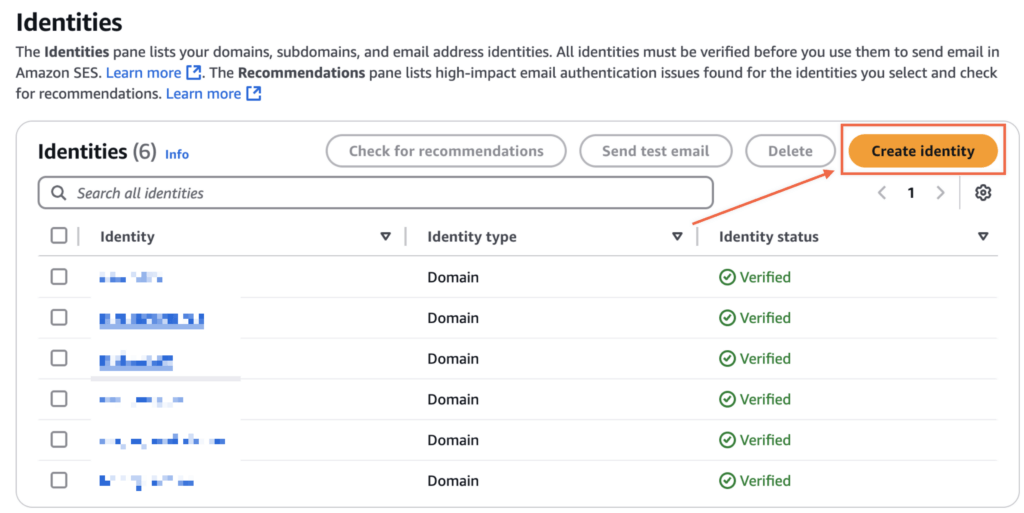Click the search magnifier icon
This screenshot has height=513, width=1024.
(59, 193)
